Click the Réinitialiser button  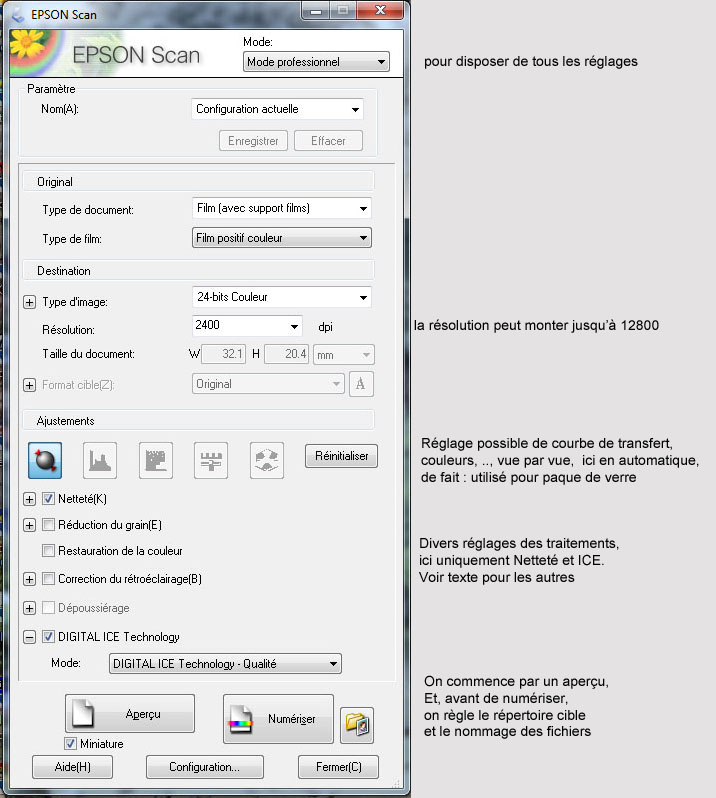(341, 456)
